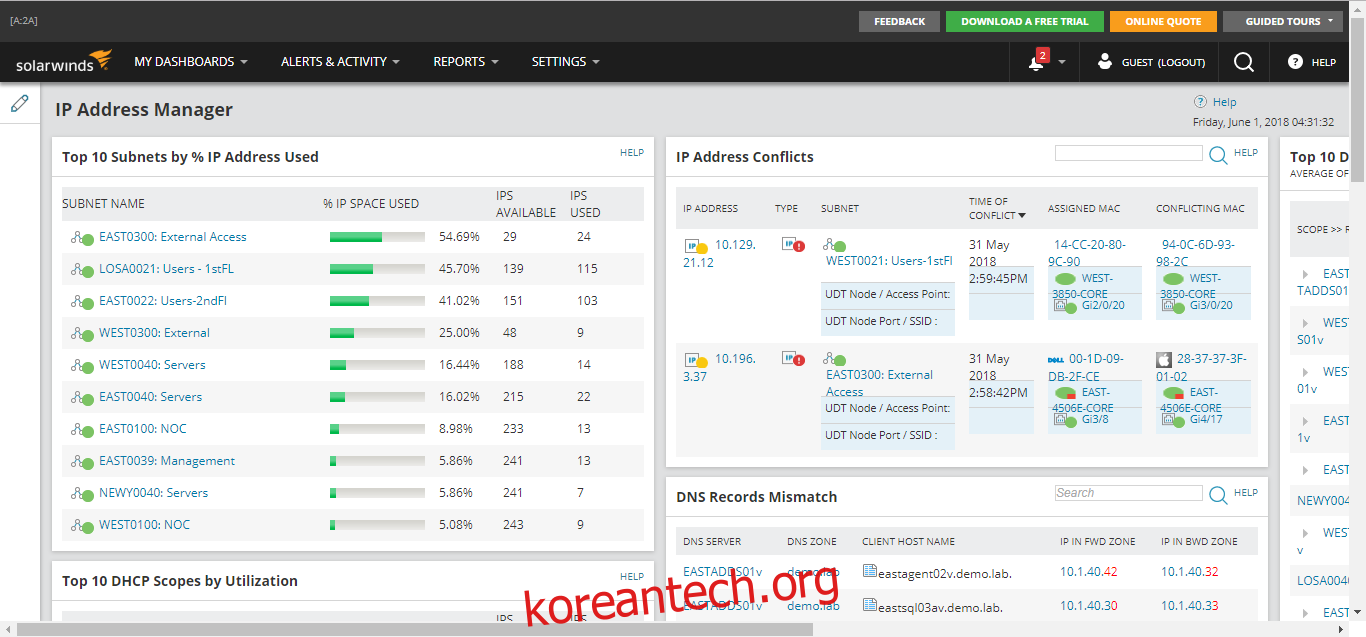
Task: Expand the EAST scope row above TADDS text
Action: [x=1306, y=274]
